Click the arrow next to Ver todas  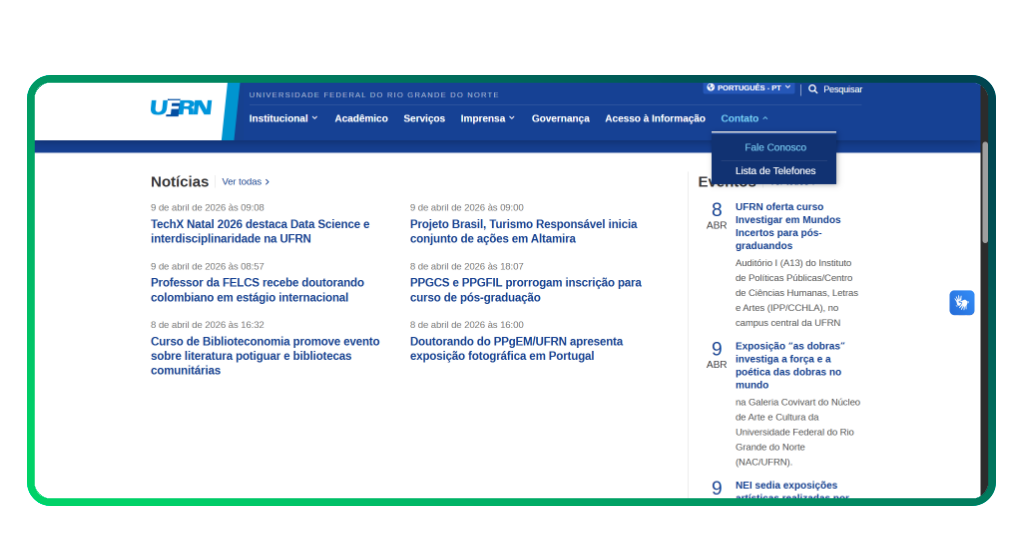point(267,182)
